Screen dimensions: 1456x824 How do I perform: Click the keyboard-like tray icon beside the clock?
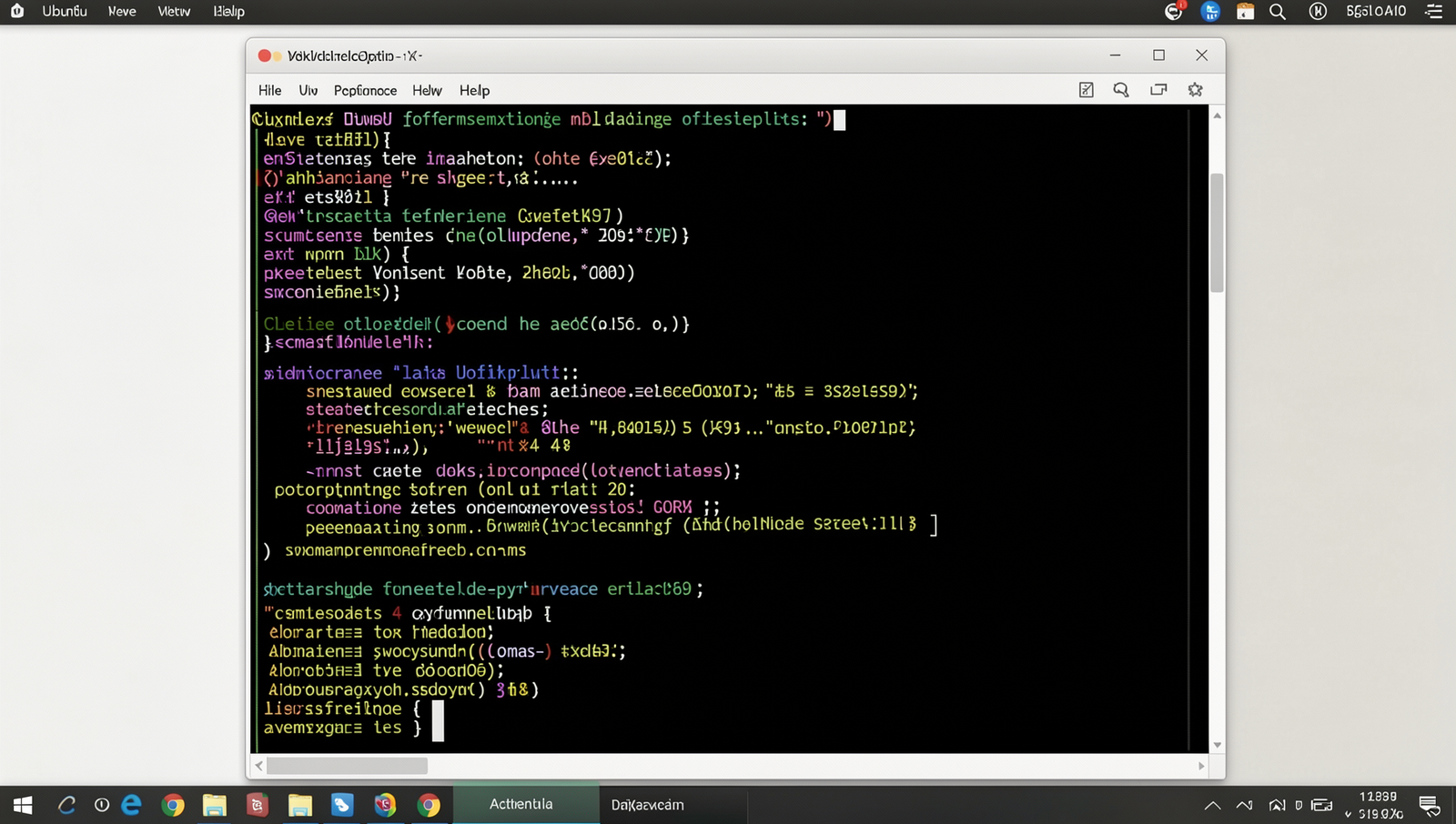(x=1322, y=805)
